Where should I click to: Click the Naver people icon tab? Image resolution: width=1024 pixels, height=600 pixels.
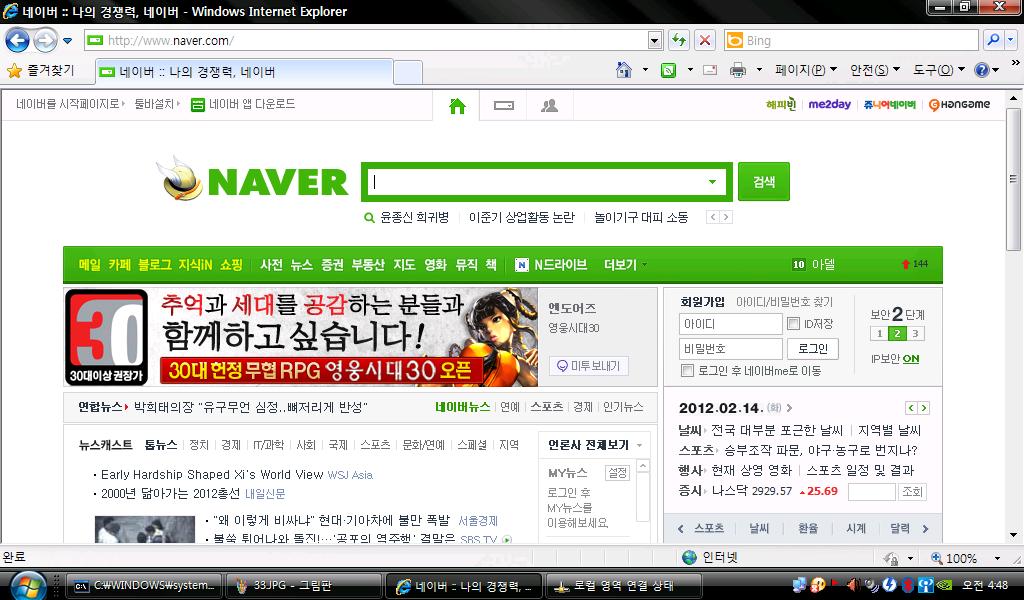tap(549, 105)
